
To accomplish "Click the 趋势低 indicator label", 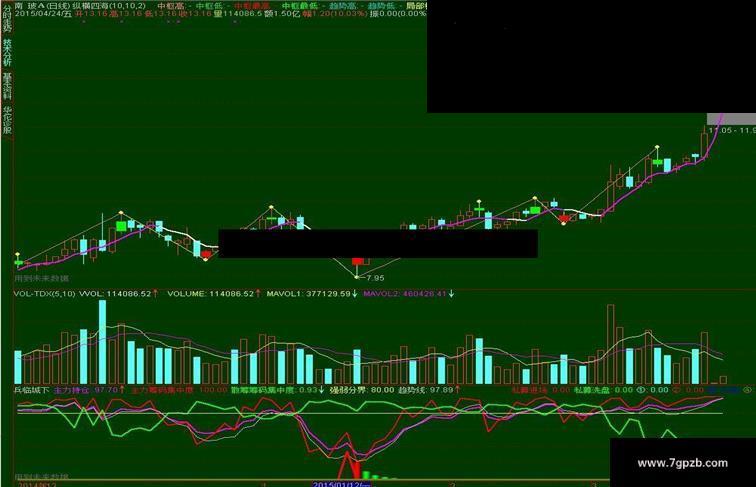I will pyautogui.click(x=380, y=6).
